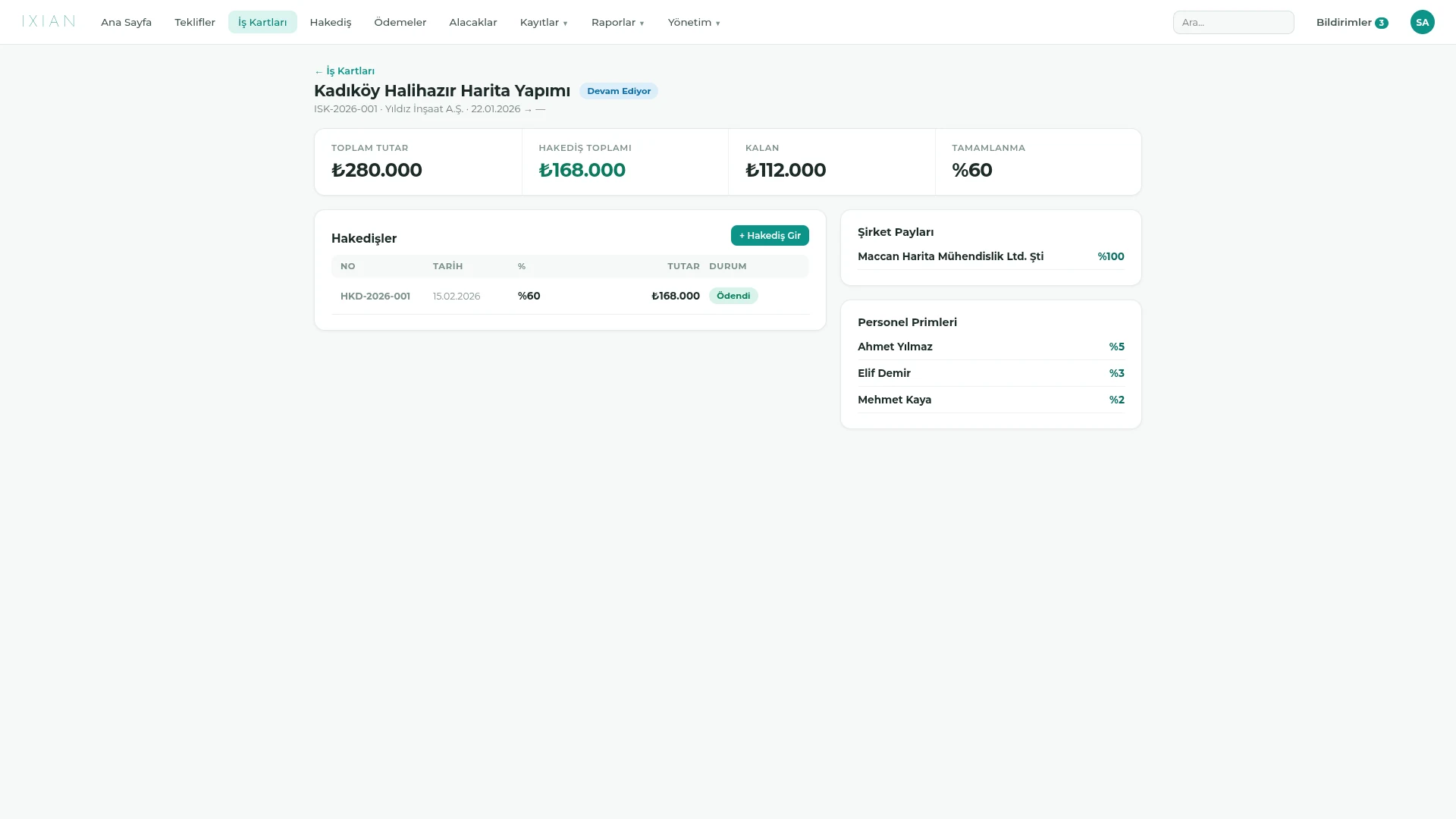Screen dimensions: 1456x819
Task: Select Ahmet Yılmaz in Personel Primleri
Action: coord(990,347)
